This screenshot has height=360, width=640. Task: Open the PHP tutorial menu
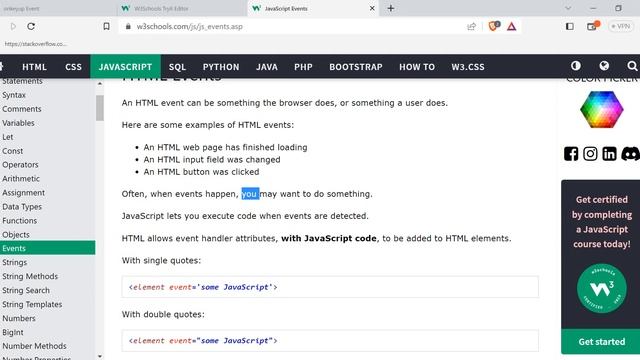[303, 67]
